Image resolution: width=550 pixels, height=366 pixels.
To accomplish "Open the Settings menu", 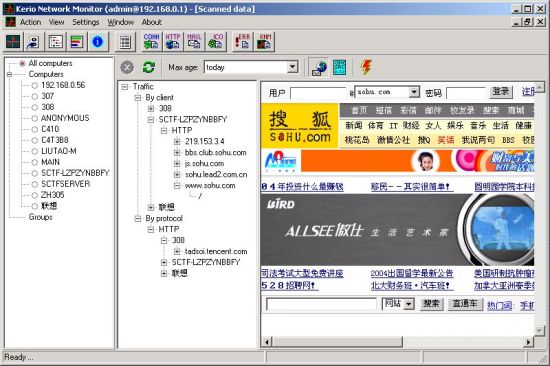I will 86,22.
